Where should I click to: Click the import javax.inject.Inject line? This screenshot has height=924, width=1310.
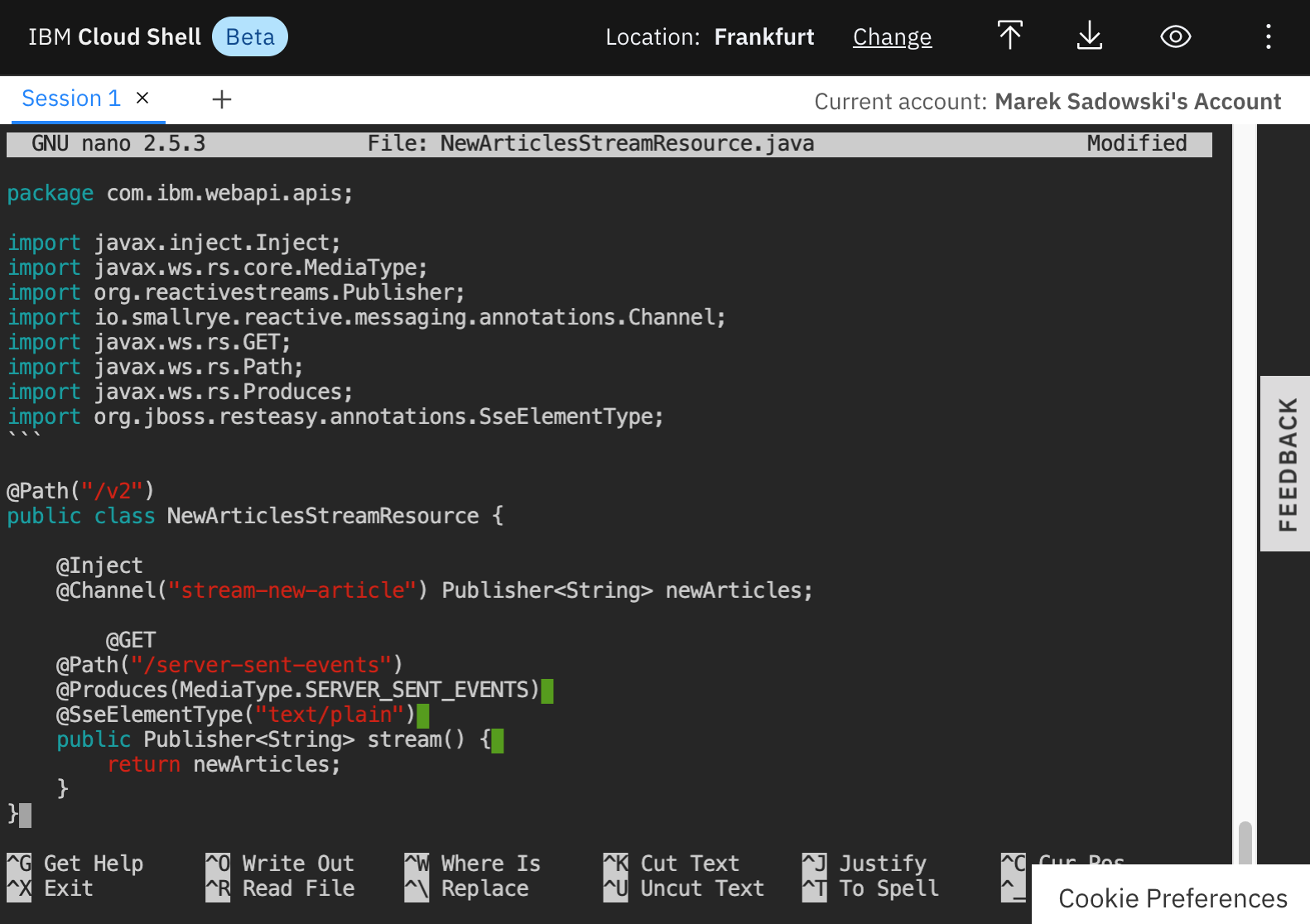[174, 243]
